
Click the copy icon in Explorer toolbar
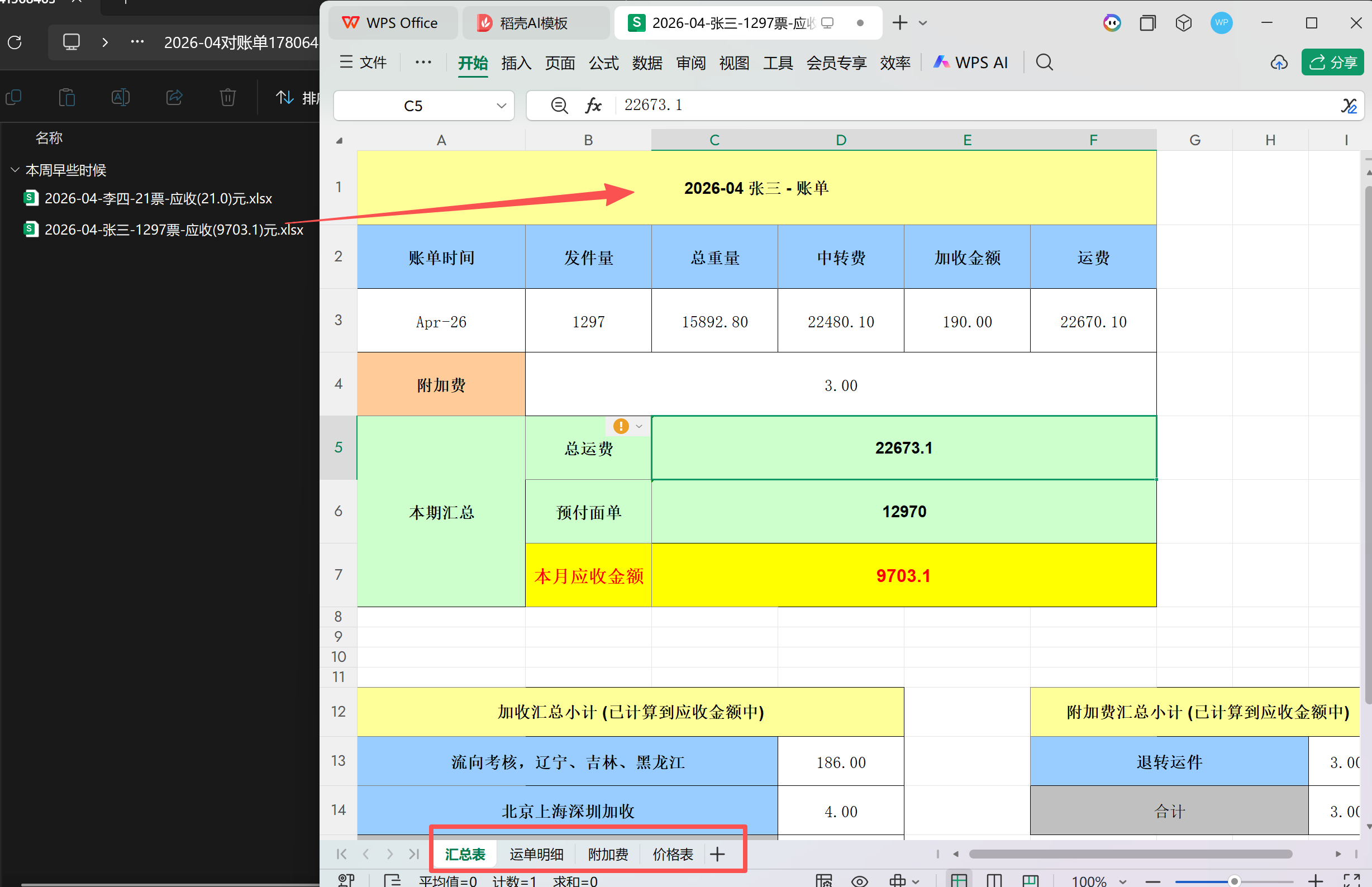13,97
